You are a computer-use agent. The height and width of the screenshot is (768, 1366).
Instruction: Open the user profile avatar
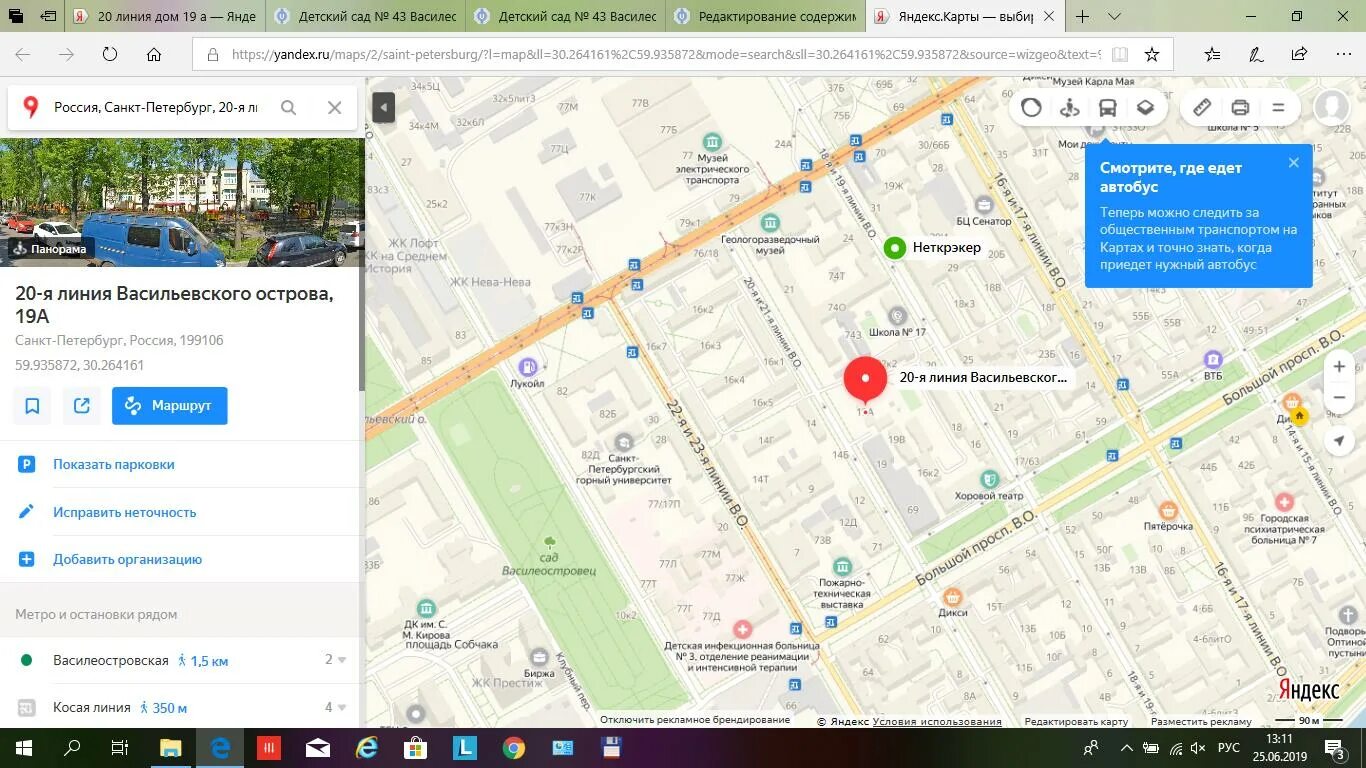coord(1331,107)
